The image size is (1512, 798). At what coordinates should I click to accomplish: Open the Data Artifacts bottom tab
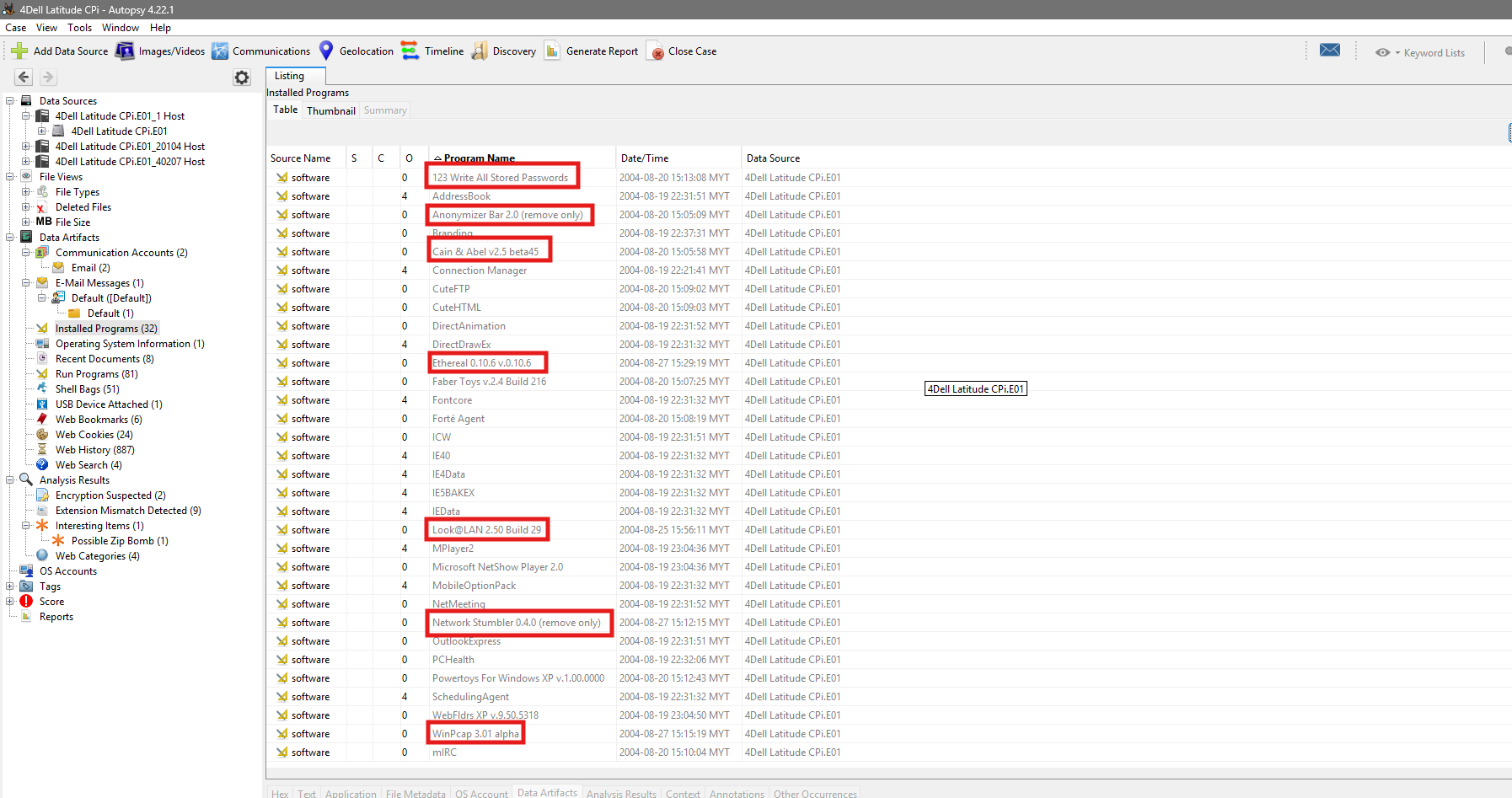pyautogui.click(x=548, y=793)
